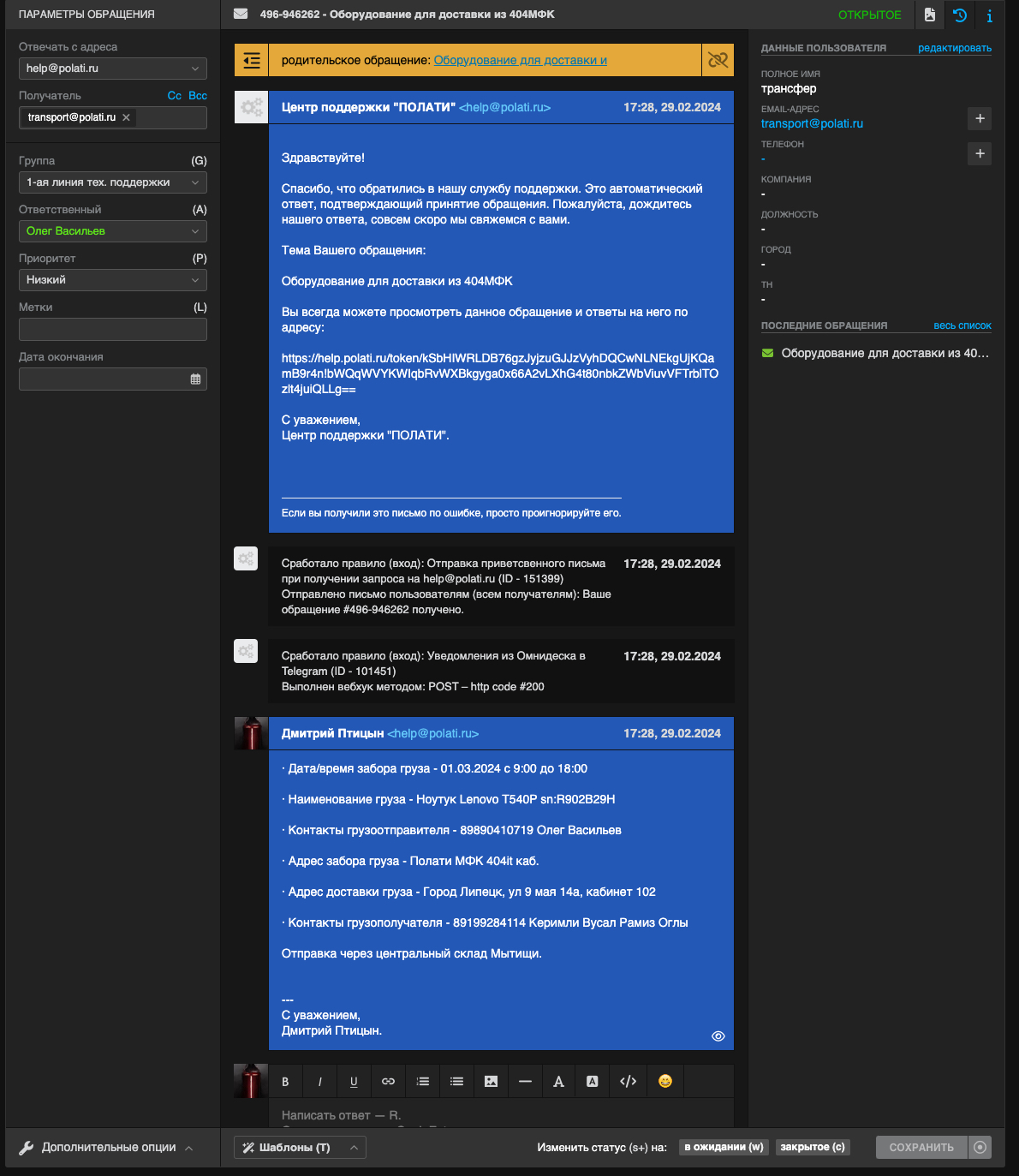1019x1176 pixels.
Task: Insert a bulleted list in the reply
Action: pos(456,1082)
